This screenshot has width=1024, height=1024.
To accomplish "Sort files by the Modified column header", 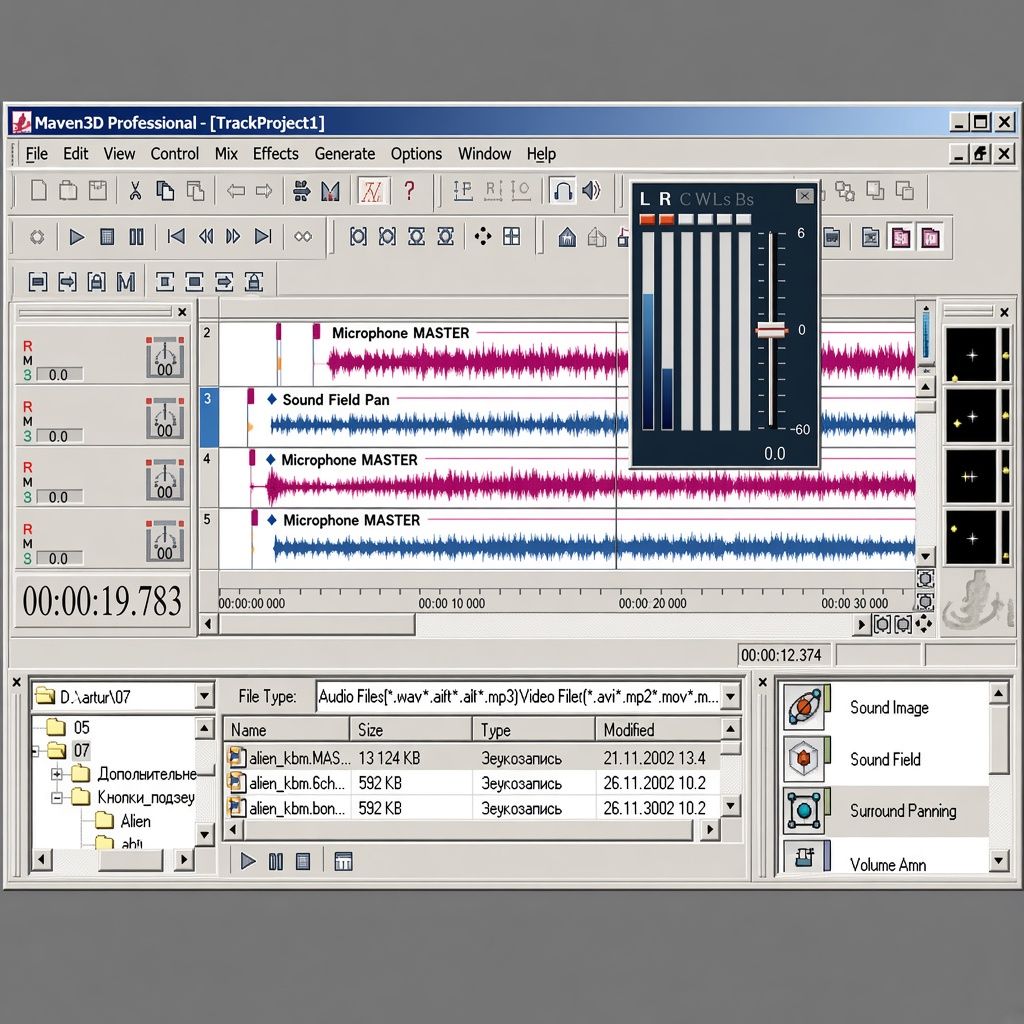I will (658, 729).
